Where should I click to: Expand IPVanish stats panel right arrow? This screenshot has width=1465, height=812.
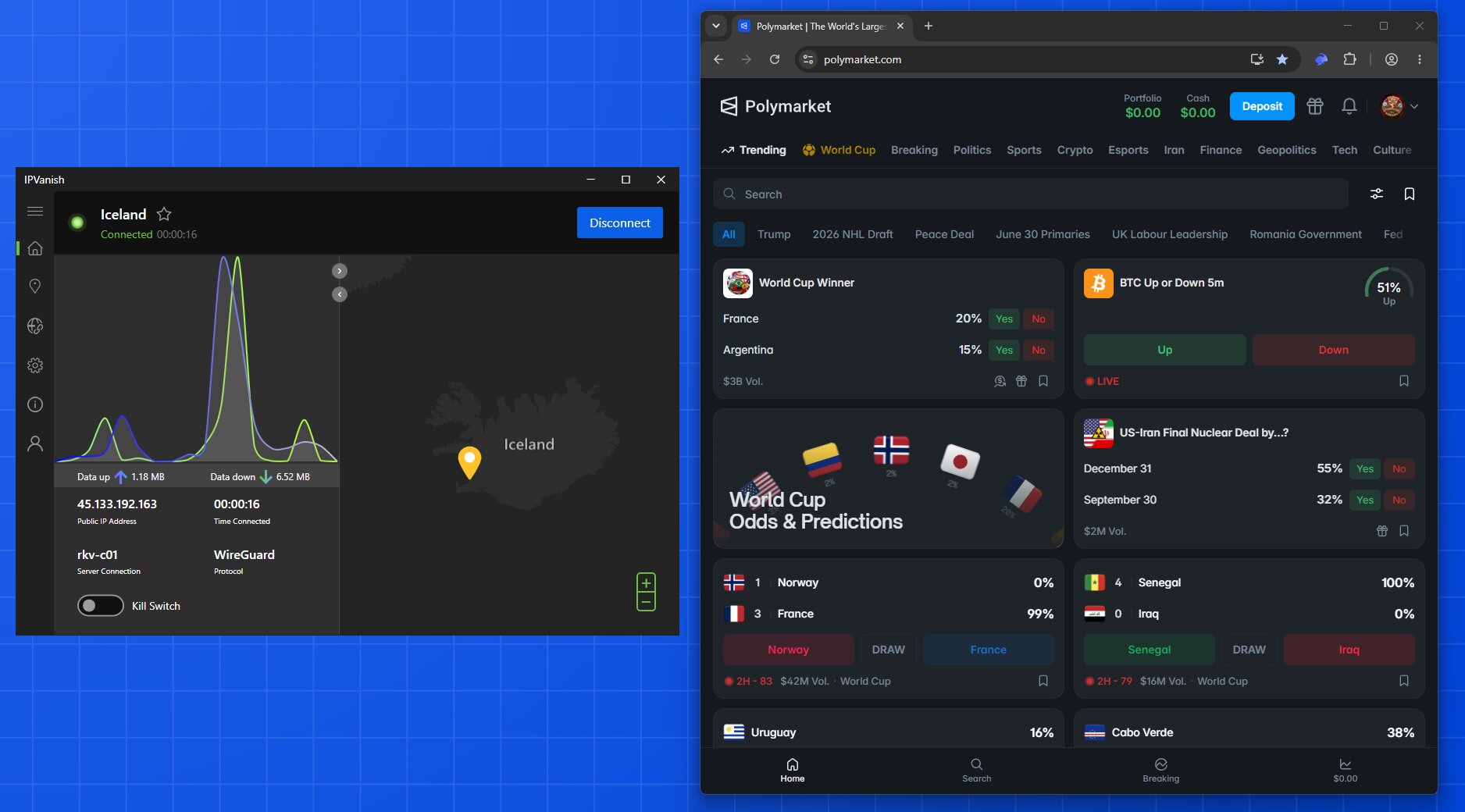click(340, 271)
